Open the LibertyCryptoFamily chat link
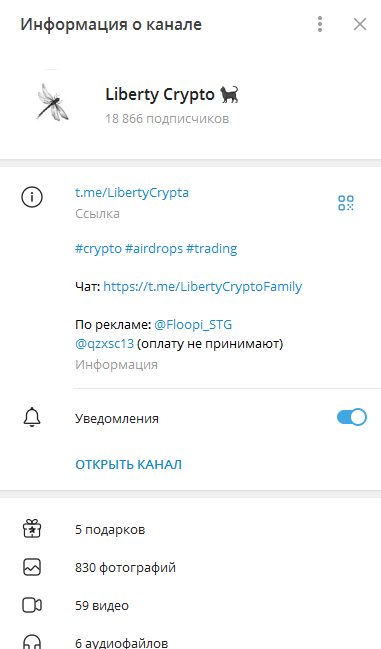Viewport: 381px width, 649px height. tap(203, 286)
